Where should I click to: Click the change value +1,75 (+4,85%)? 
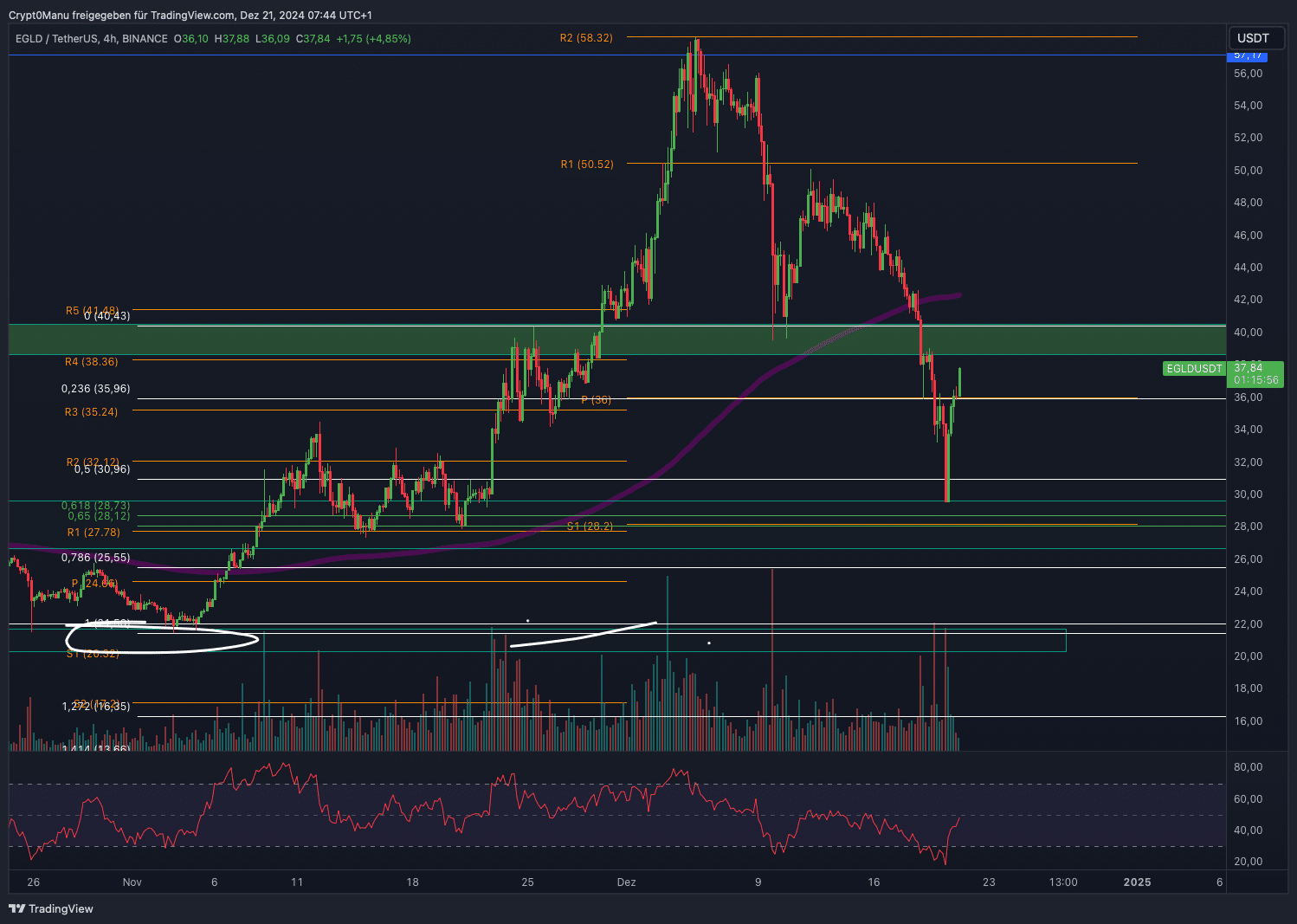(374, 39)
